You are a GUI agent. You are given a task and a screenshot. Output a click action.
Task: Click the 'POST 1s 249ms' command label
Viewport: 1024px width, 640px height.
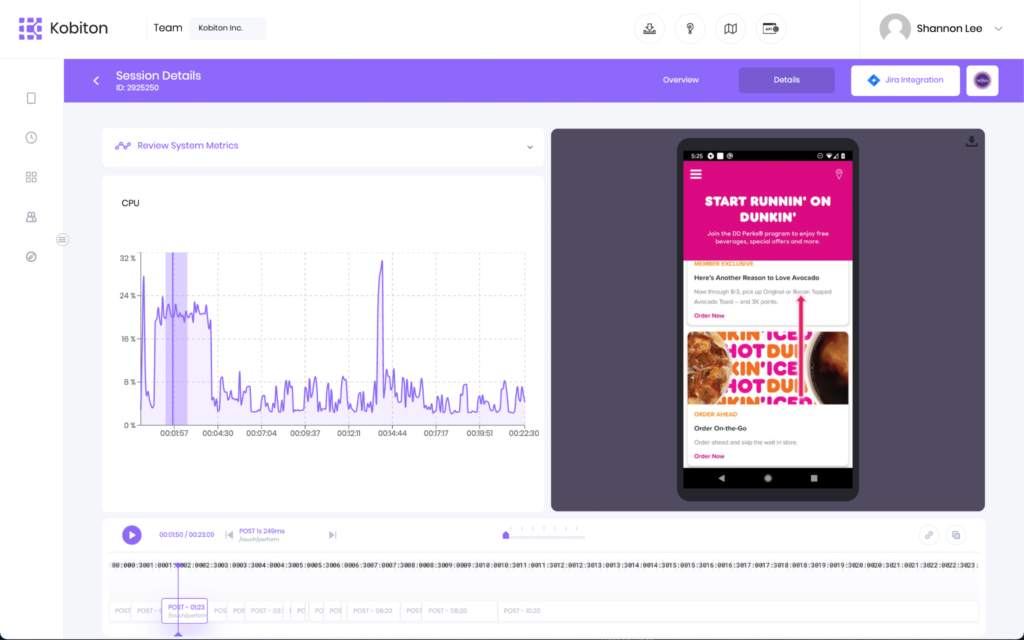(262, 531)
